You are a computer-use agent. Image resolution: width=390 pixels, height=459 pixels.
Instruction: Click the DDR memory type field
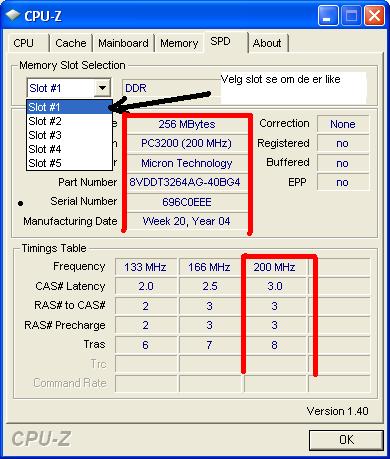click(171, 88)
